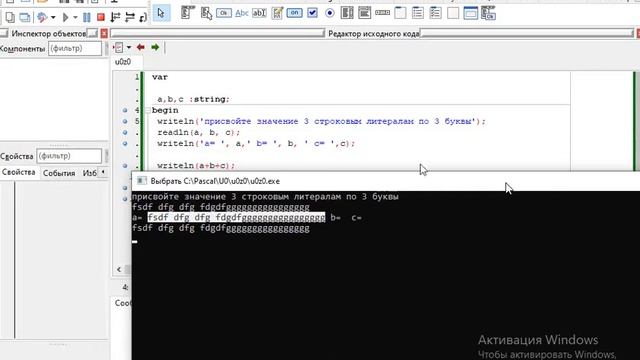
Task: Open the console window system menu icon
Action: 141,181
